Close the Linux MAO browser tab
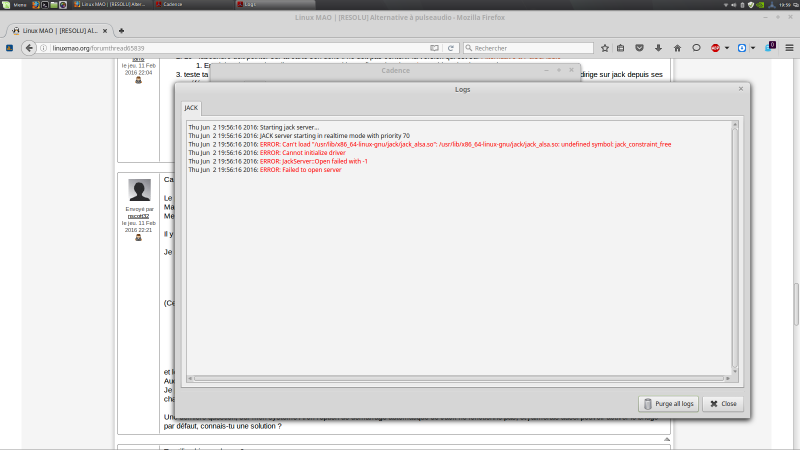The width and height of the screenshot is (800, 450). point(105,31)
